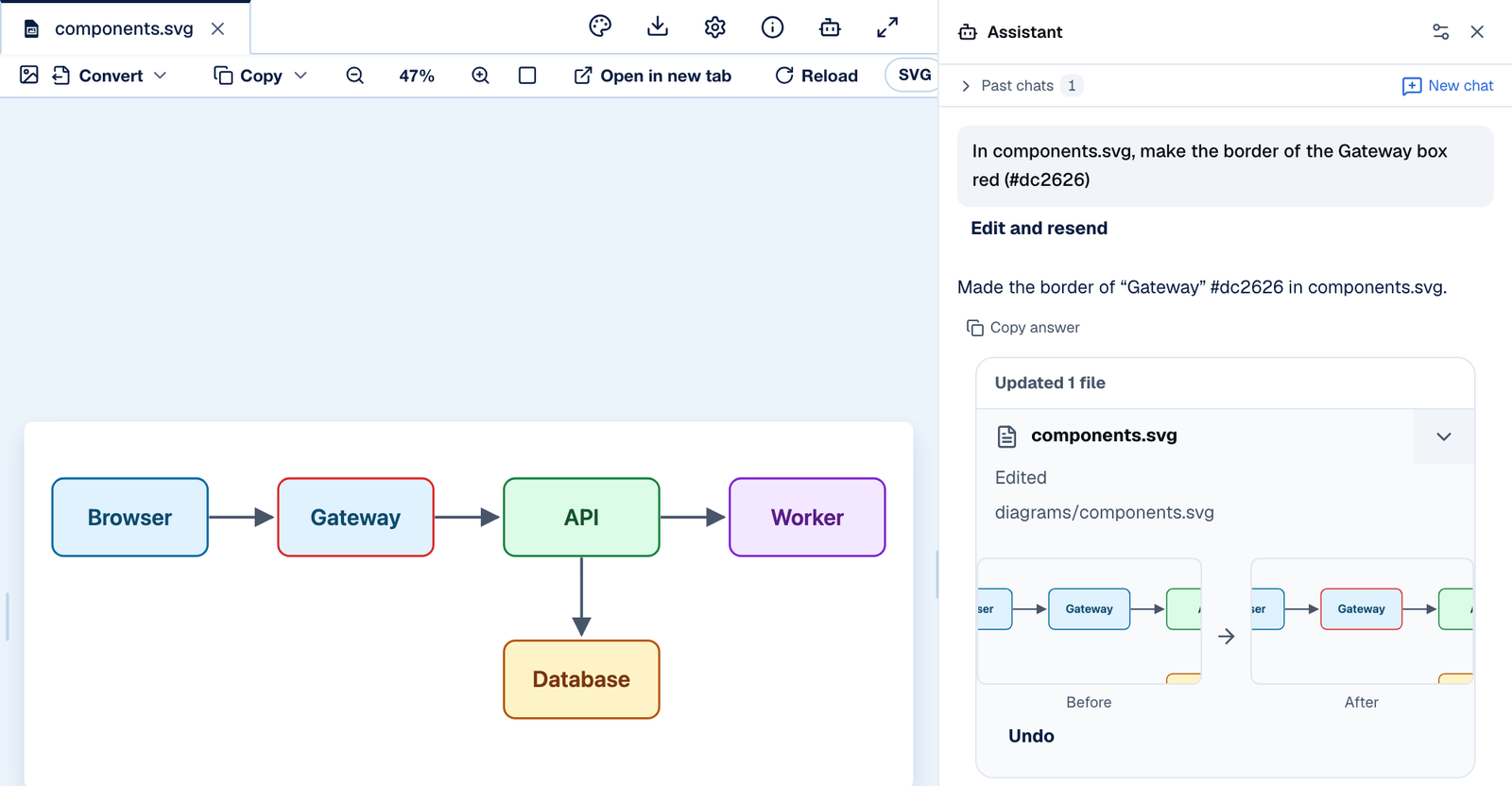Click Edit and resend
Screen dimensions: 1512x786
point(1039,229)
